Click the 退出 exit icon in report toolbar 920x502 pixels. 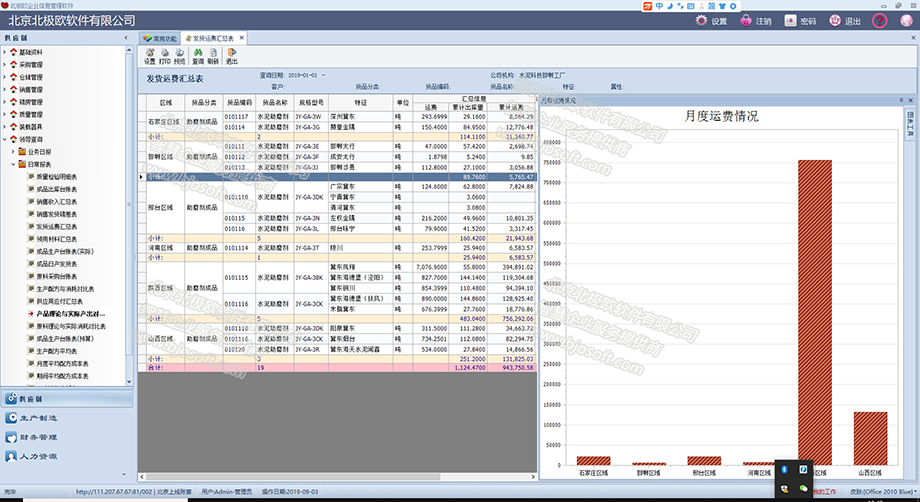click(232, 57)
